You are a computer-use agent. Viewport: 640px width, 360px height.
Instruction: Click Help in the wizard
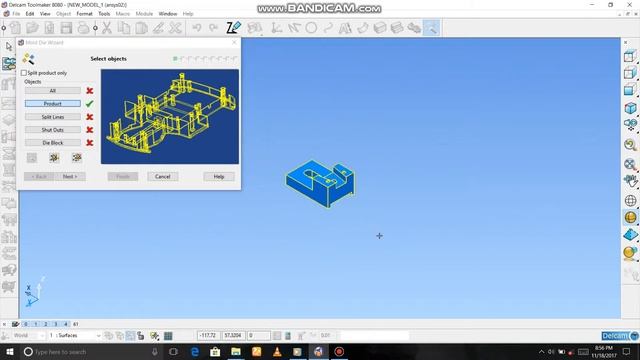219,176
